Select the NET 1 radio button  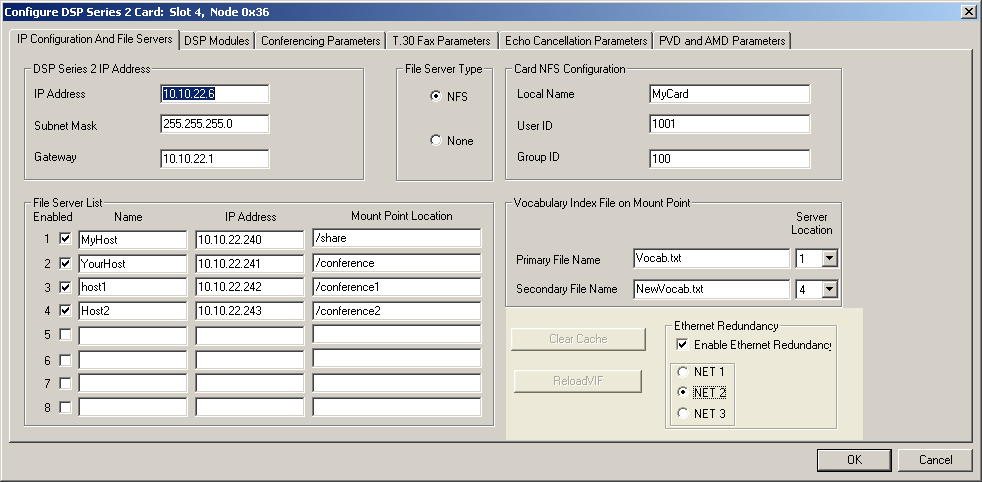tap(684, 372)
